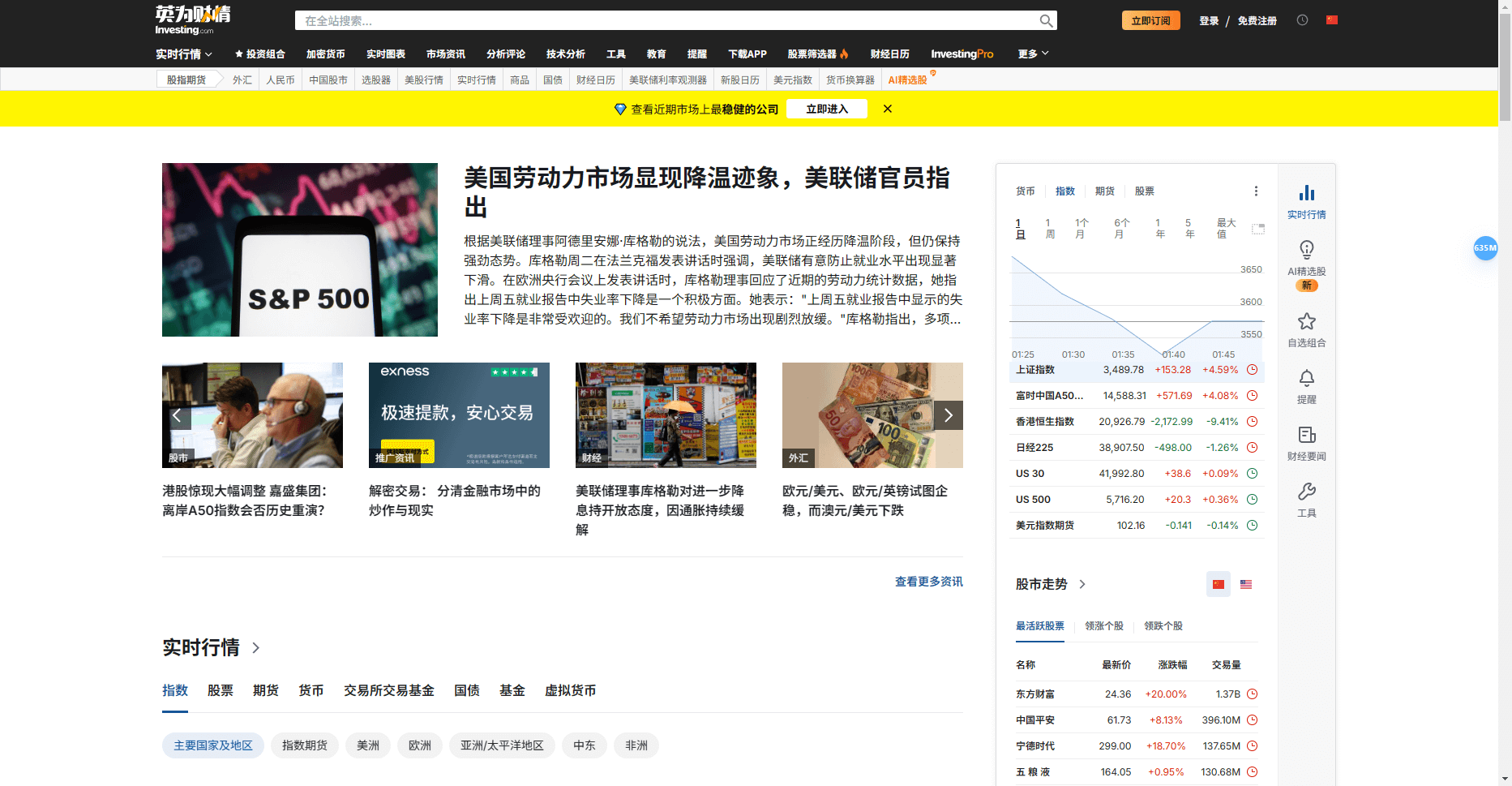Click the clock icon in 宁德时代 row

(x=1252, y=746)
